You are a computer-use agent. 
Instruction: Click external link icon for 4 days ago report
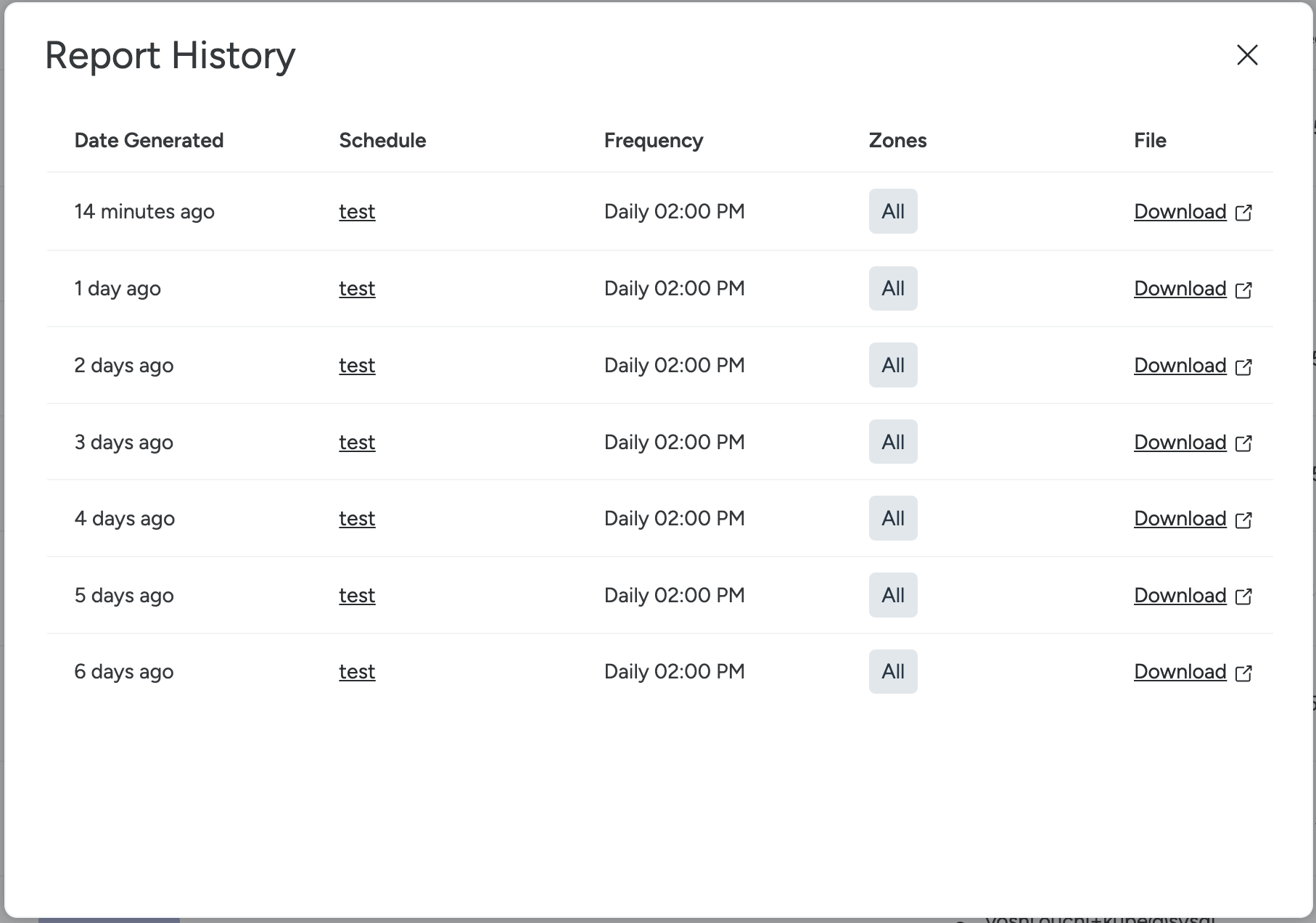pos(1243,520)
